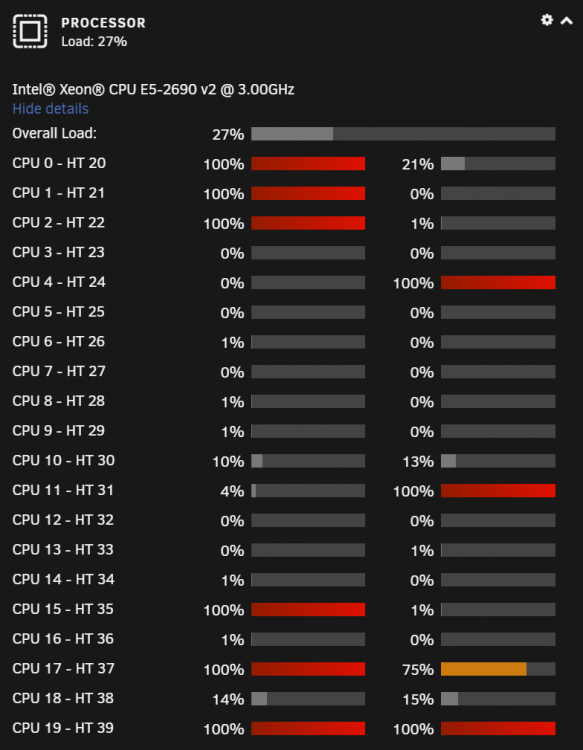Click the Intel Xeon CPU model text
The height and width of the screenshot is (750, 583).
(153, 89)
